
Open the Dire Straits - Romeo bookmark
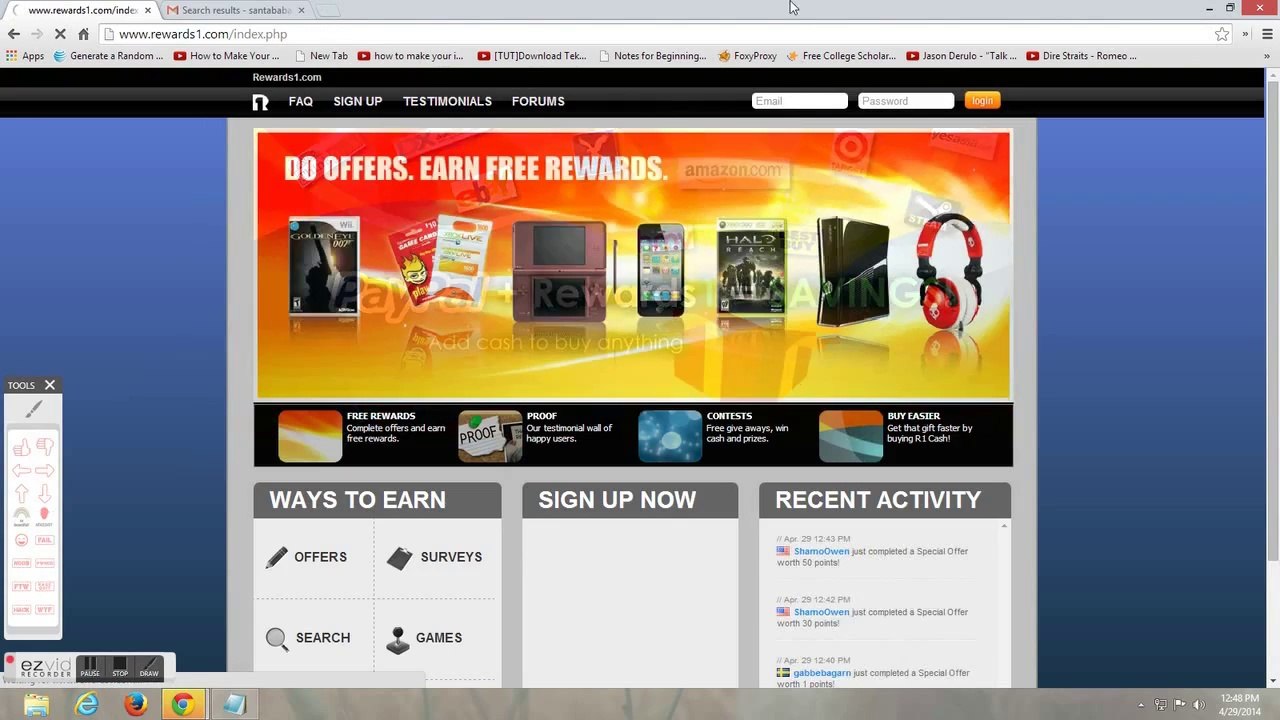1082,56
